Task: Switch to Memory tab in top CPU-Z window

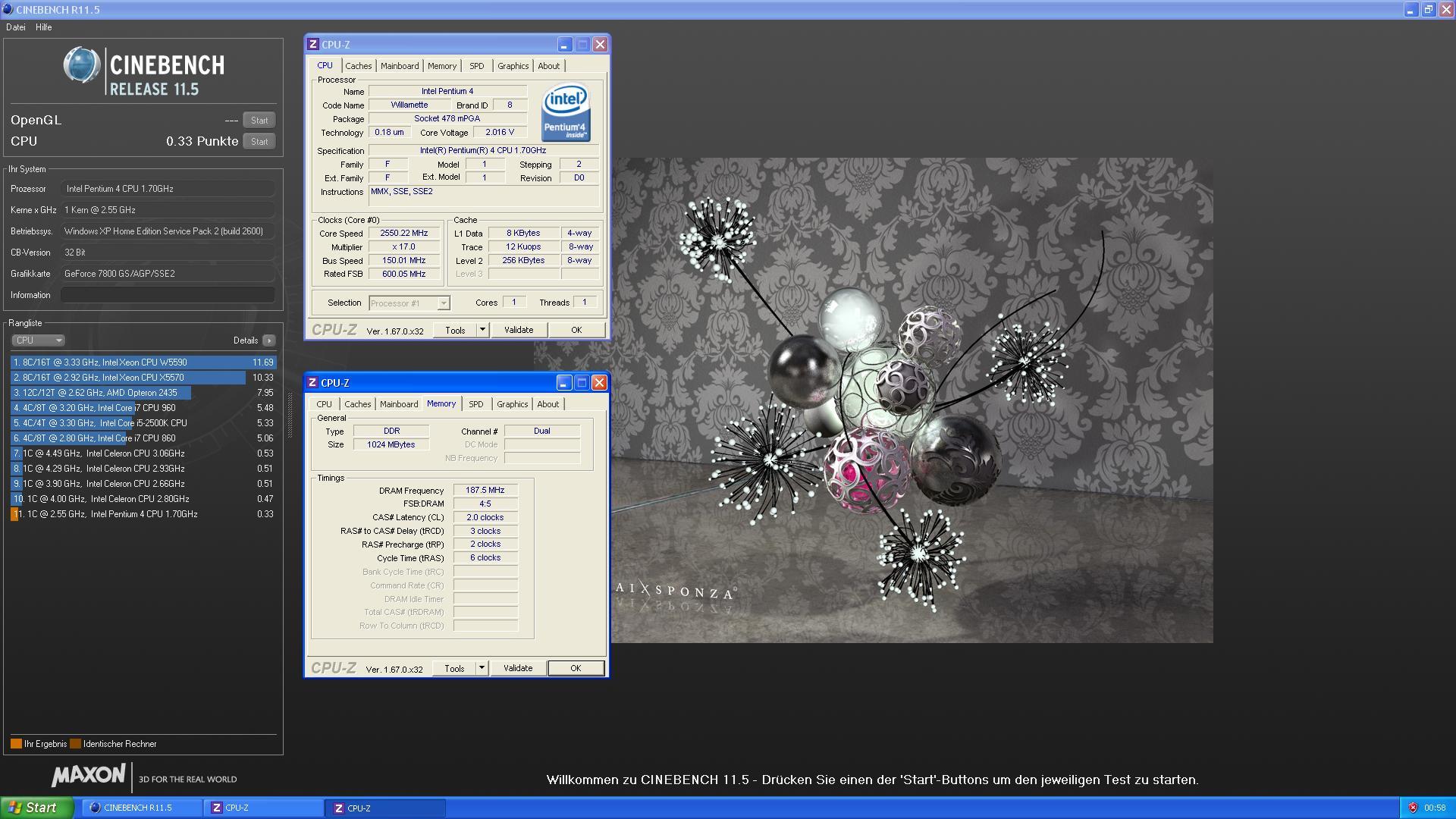Action: pyautogui.click(x=442, y=66)
